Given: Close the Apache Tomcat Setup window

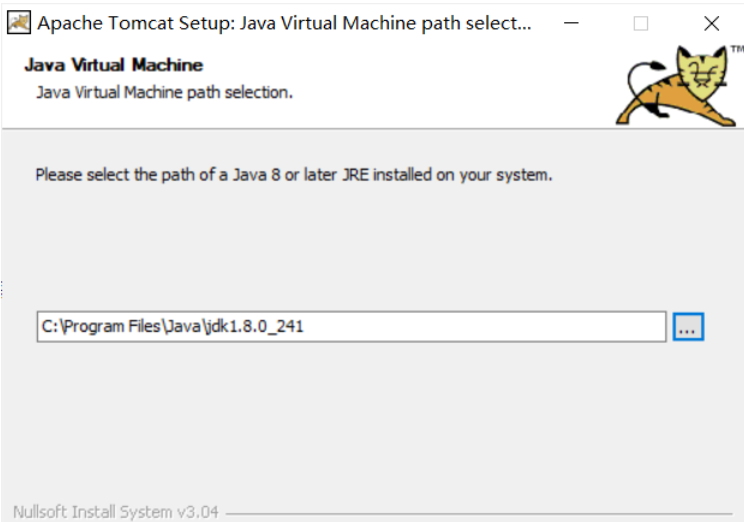Looking at the screenshot, I should pyautogui.click(x=711, y=23).
